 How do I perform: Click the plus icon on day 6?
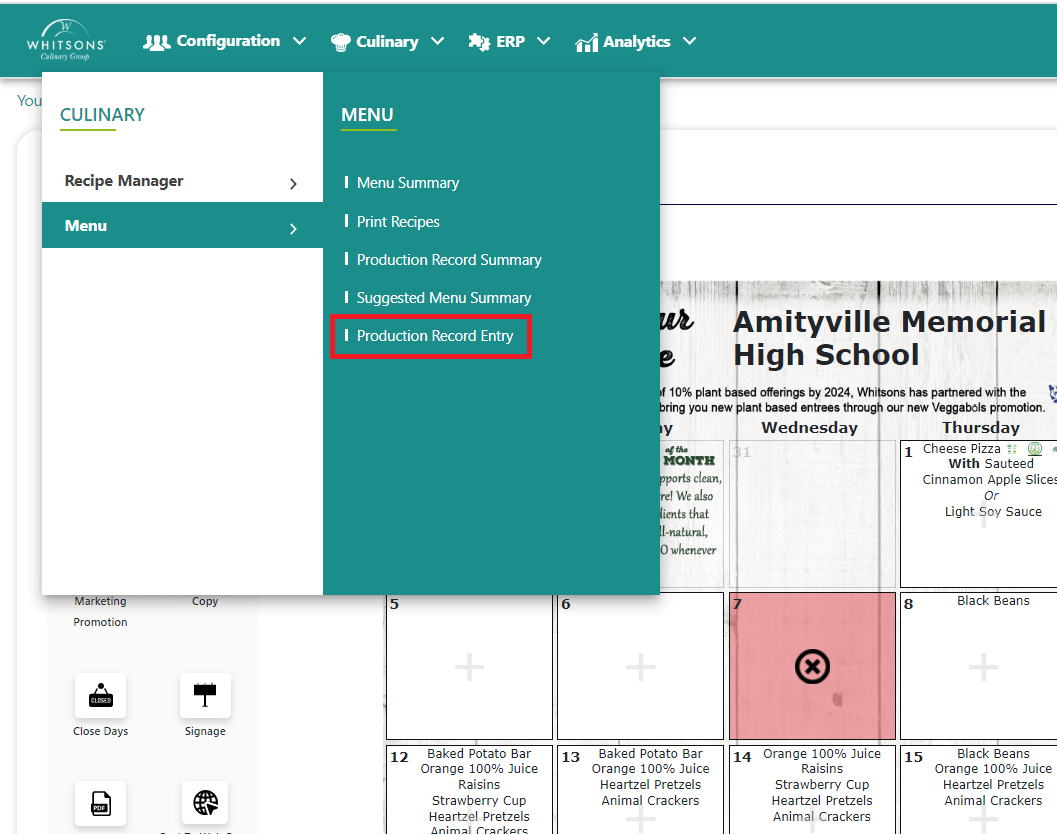click(x=640, y=667)
